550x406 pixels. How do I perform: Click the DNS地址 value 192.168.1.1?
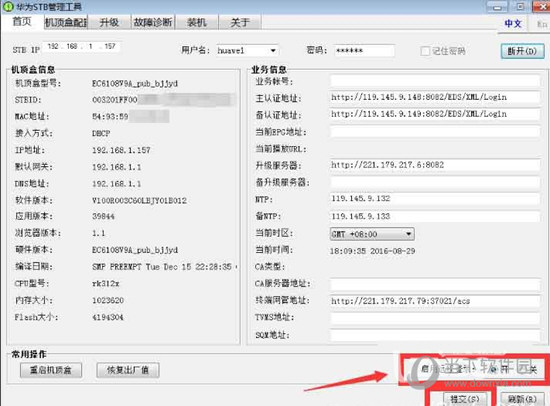pos(116,184)
